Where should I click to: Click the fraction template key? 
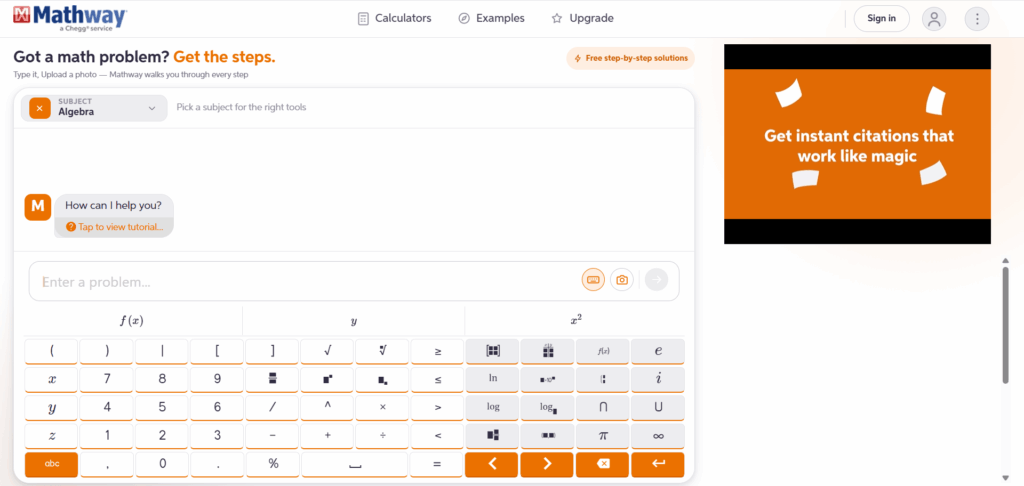click(x=272, y=380)
